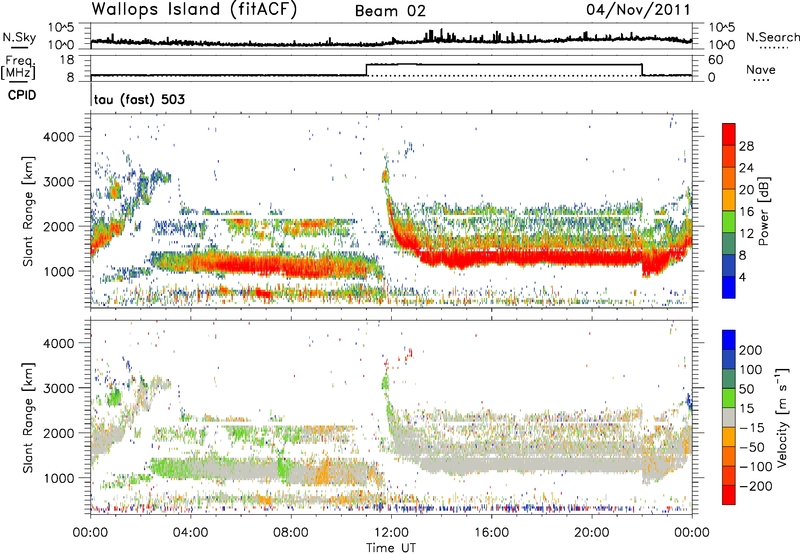
Task: Click the 'Wallops Island (fitACF)' title text
Action: tap(194, 10)
